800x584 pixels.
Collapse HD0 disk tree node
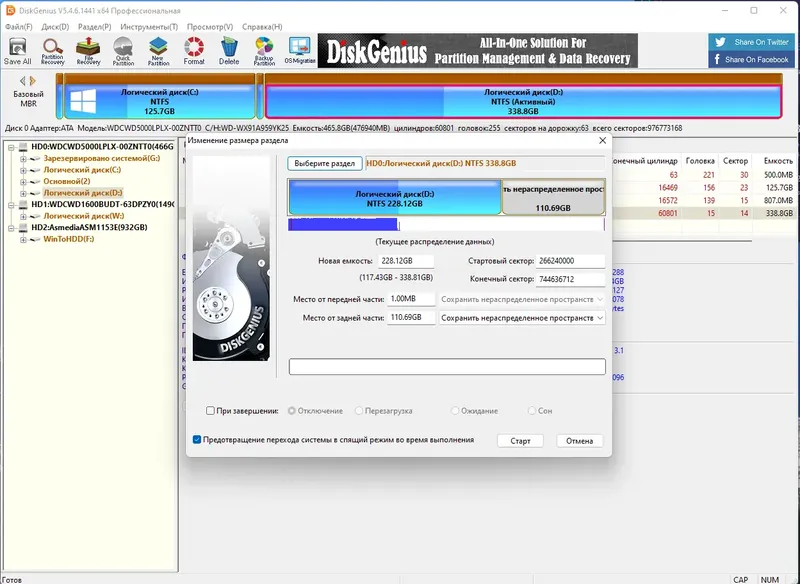(11, 147)
